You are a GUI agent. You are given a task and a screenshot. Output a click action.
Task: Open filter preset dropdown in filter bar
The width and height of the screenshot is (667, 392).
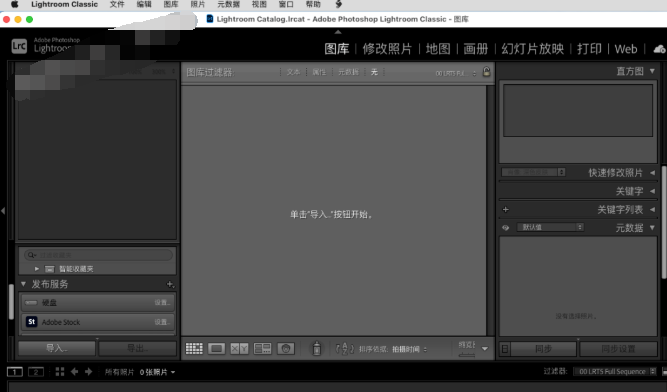(x=456, y=73)
